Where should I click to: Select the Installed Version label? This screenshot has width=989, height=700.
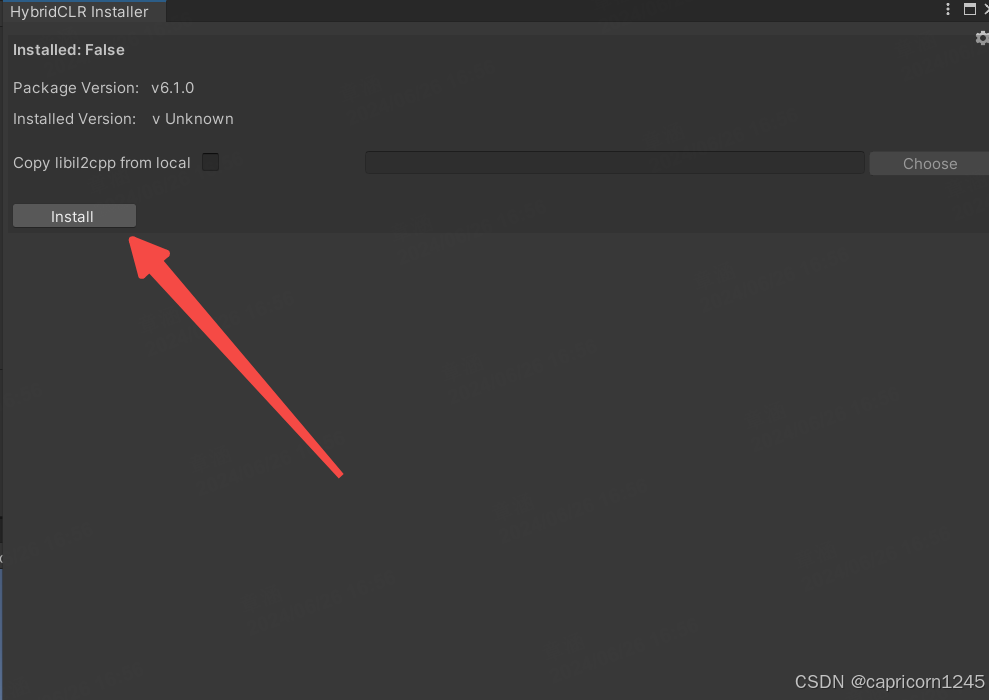click(74, 119)
